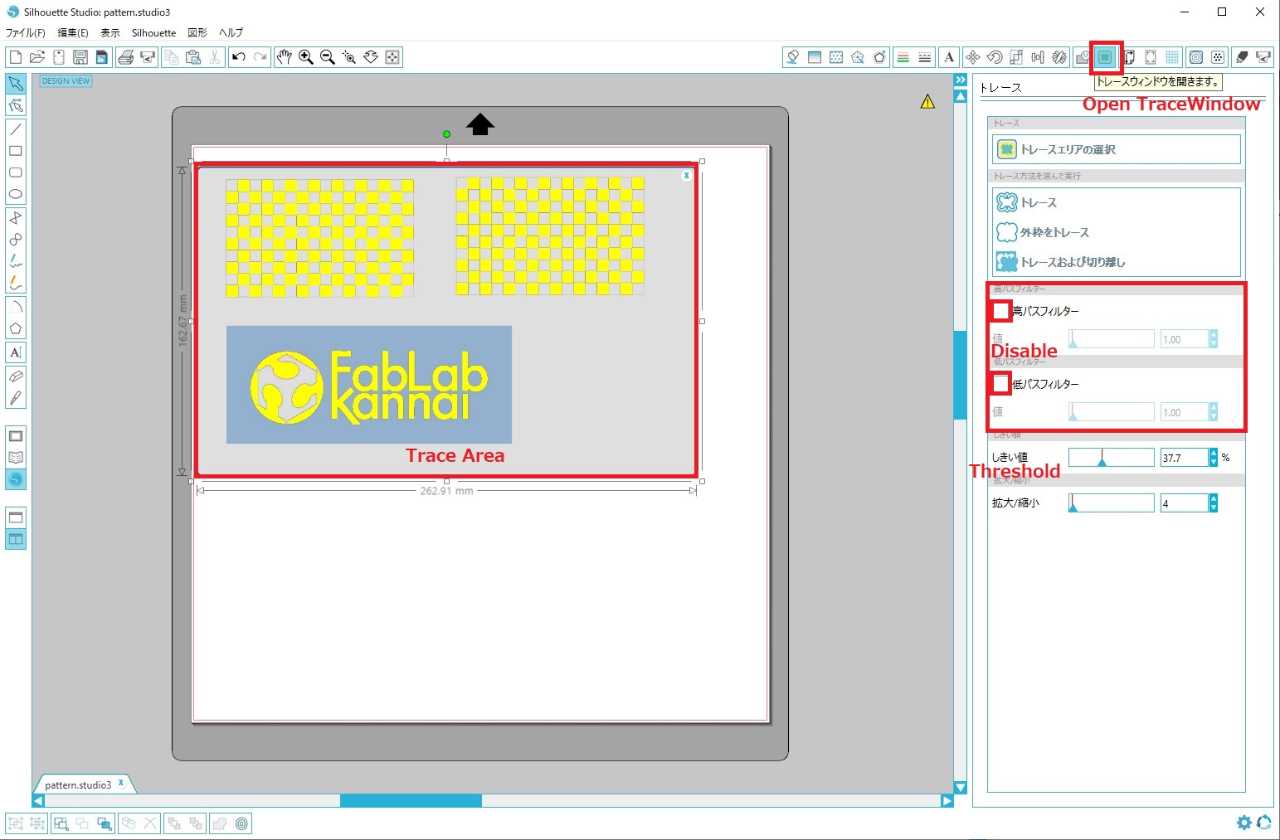Image resolution: width=1280 pixels, height=840 pixels.
Task: Pick the Line drawing tool
Action: click(16, 129)
